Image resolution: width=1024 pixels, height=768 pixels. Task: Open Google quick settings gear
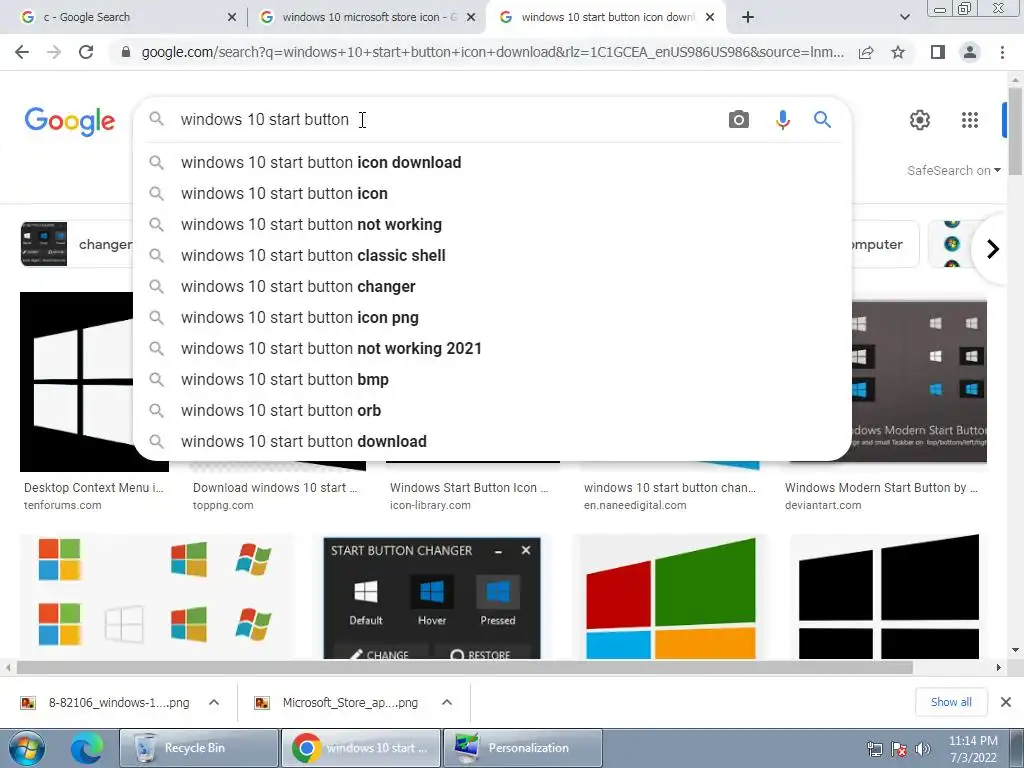[x=920, y=120]
